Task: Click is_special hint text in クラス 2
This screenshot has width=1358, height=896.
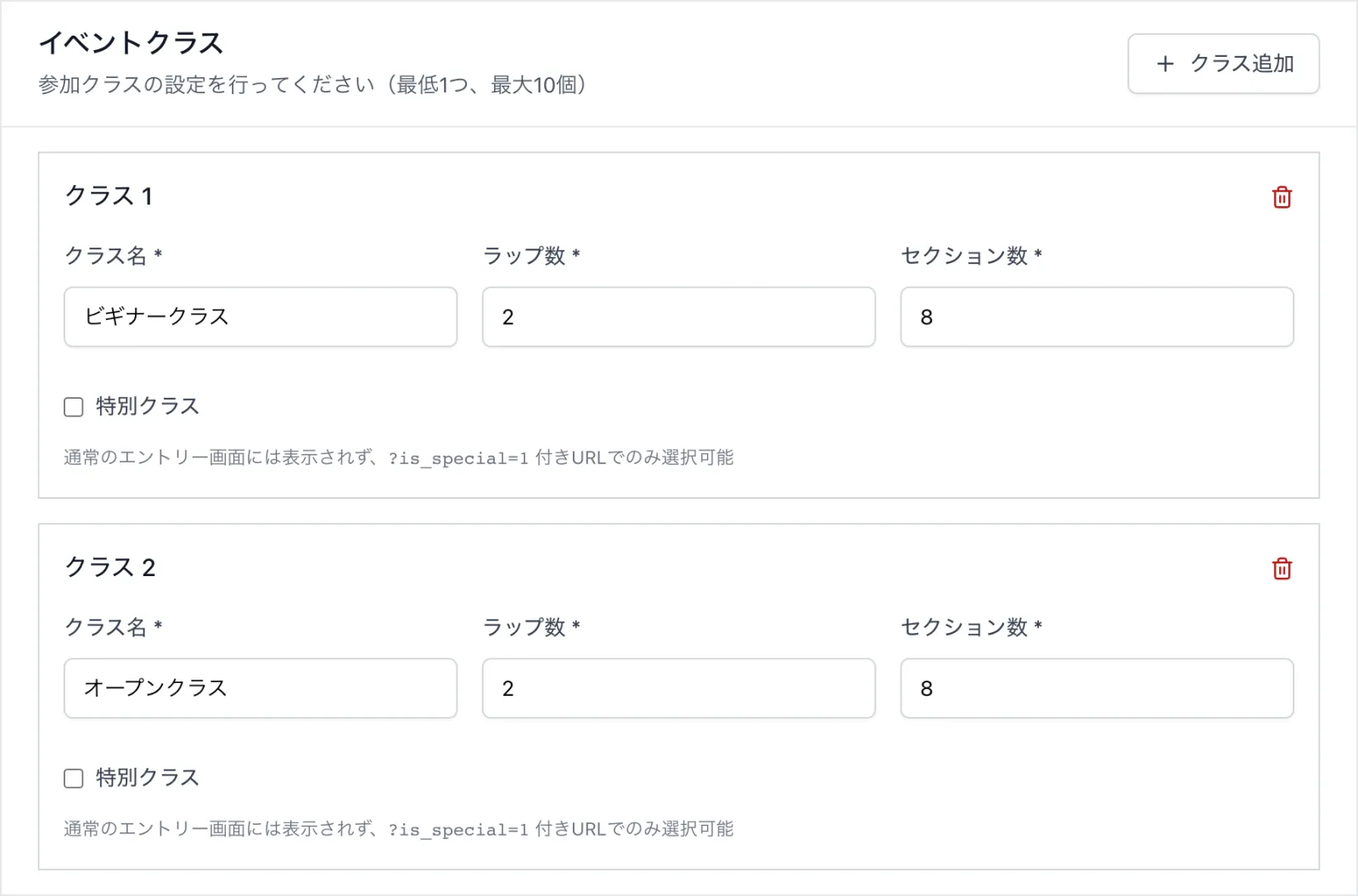Action: point(398,829)
